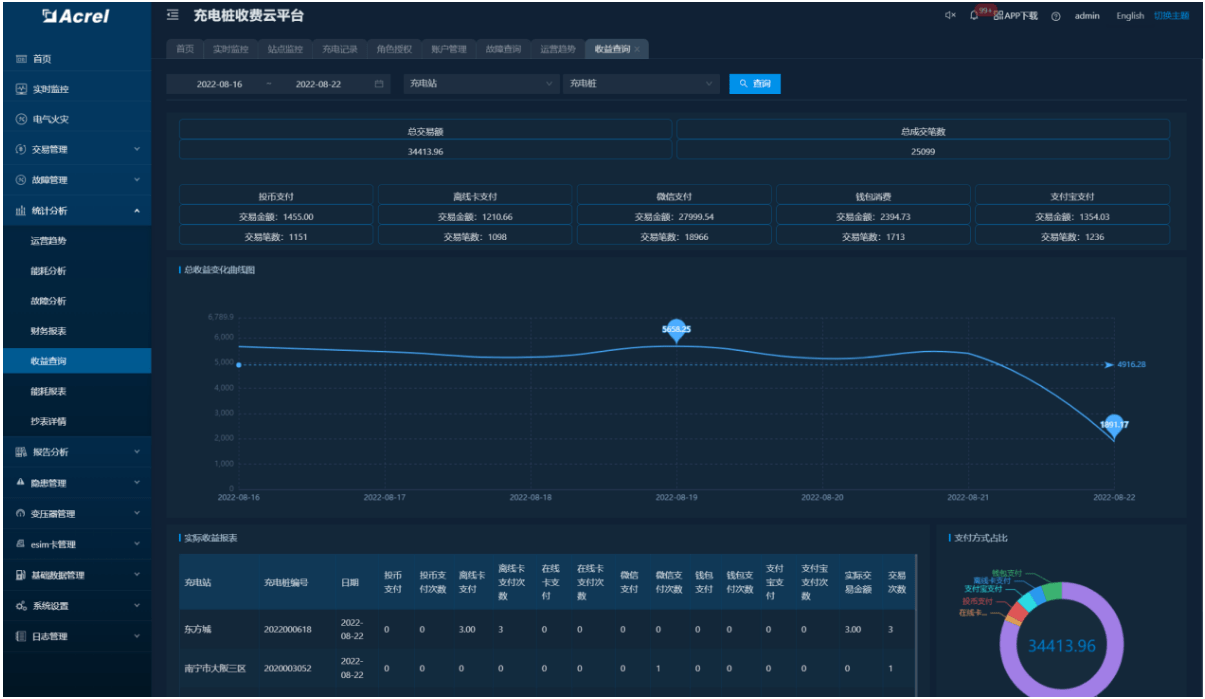
Task: Switch language to English
Action: [x=1130, y=16]
